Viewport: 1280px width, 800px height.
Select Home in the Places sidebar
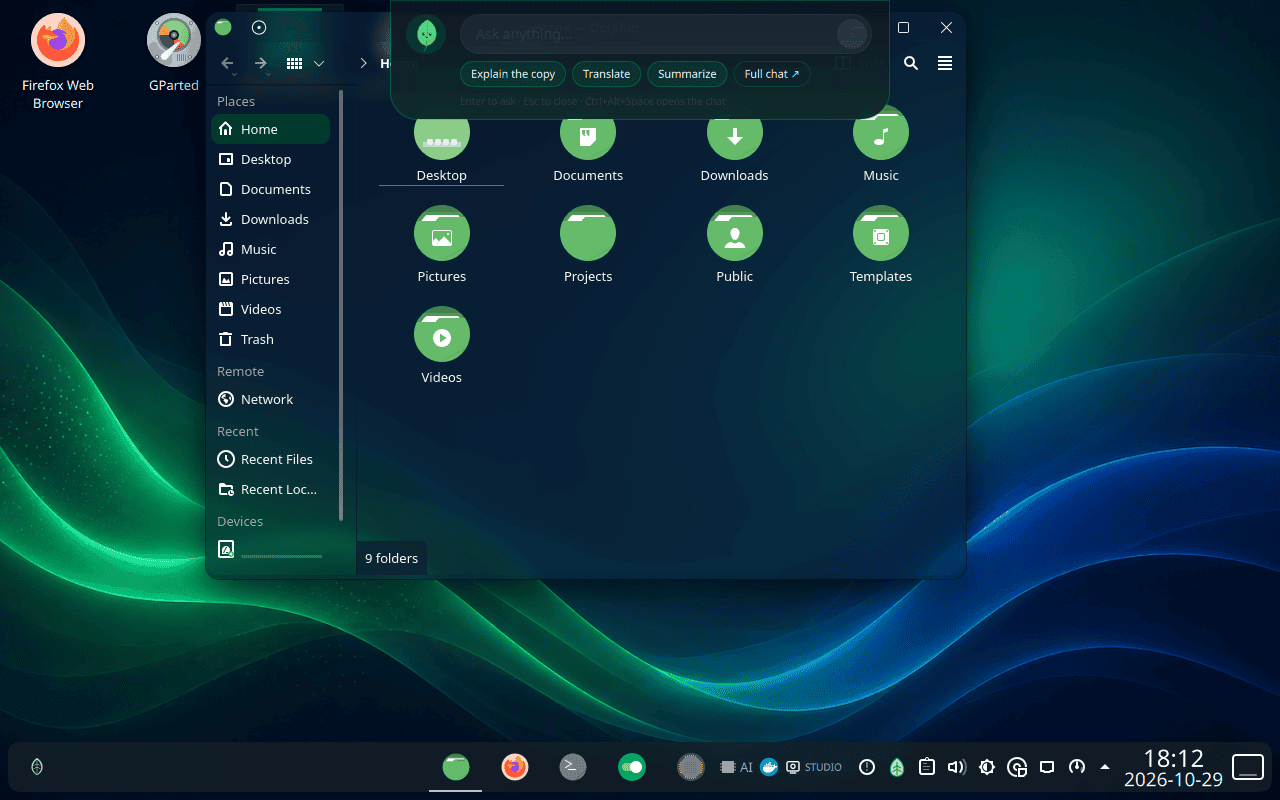pyautogui.click(x=271, y=129)
